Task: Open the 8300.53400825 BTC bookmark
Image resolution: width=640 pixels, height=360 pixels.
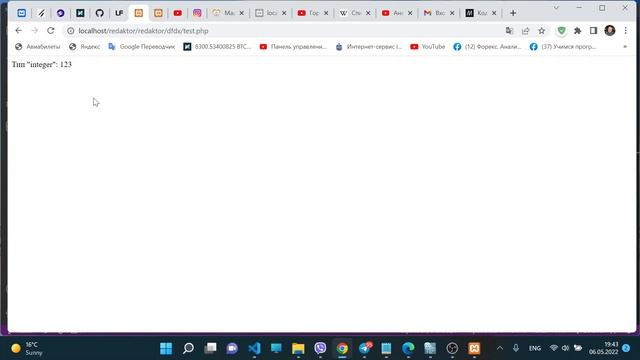Action: coord(217,47)
